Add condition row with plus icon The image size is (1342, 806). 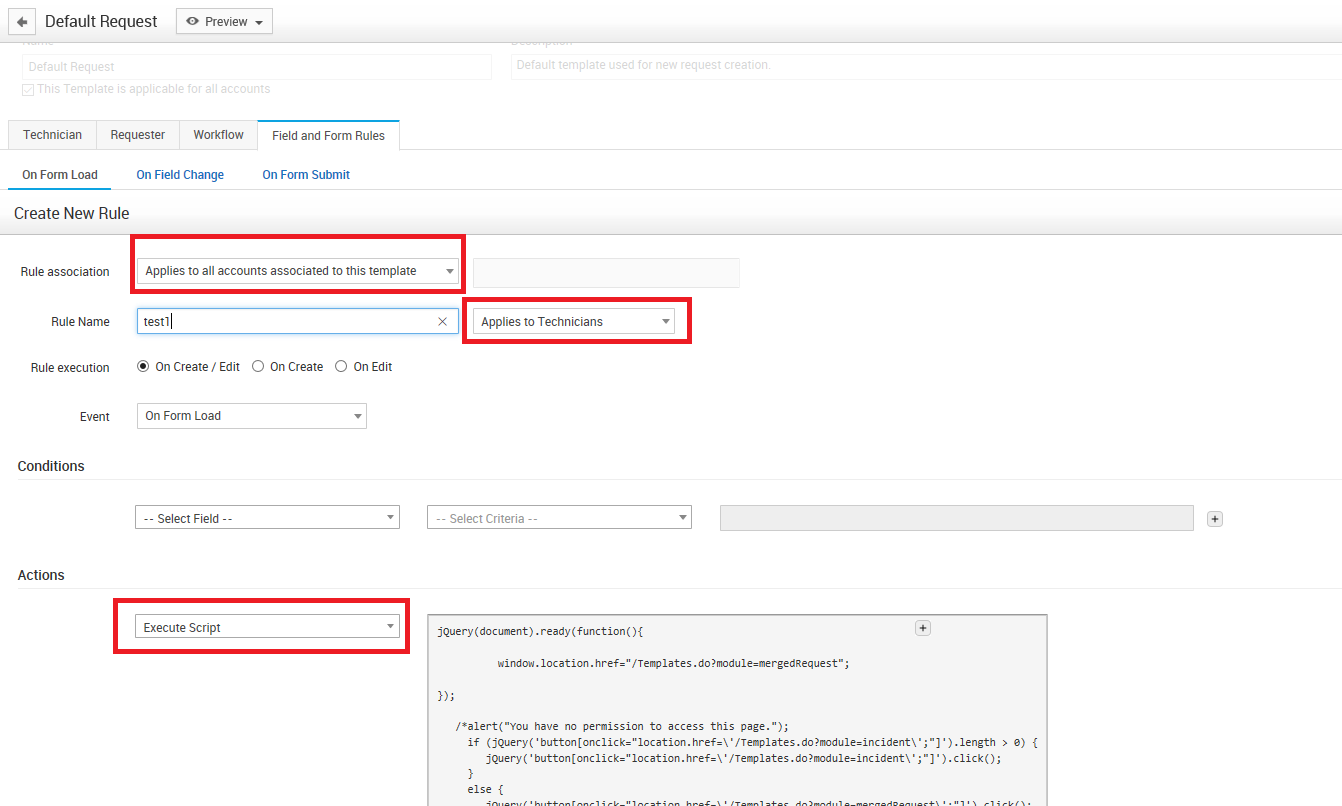click(x=1215, y=519)
